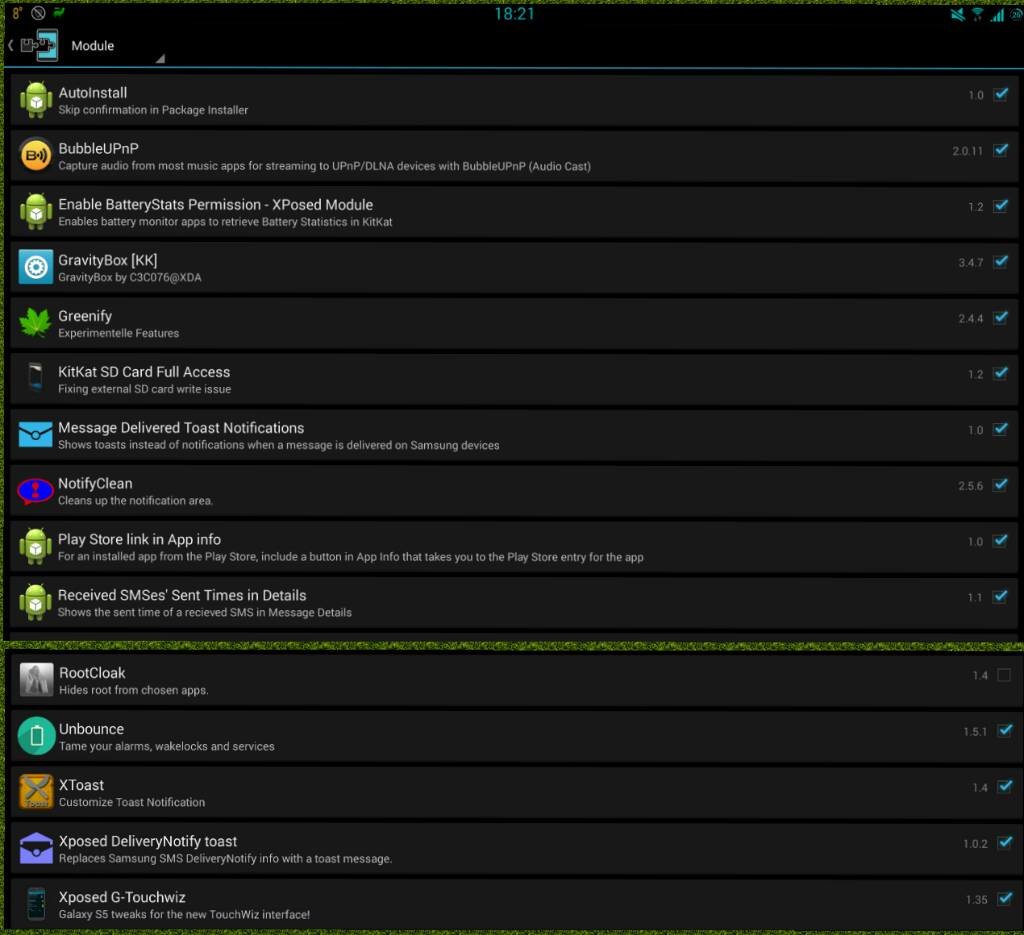Enable the RootCloak module checkbox
Image resolution: width=1024 pixels, height=935 pixels.
(1004, 675)
